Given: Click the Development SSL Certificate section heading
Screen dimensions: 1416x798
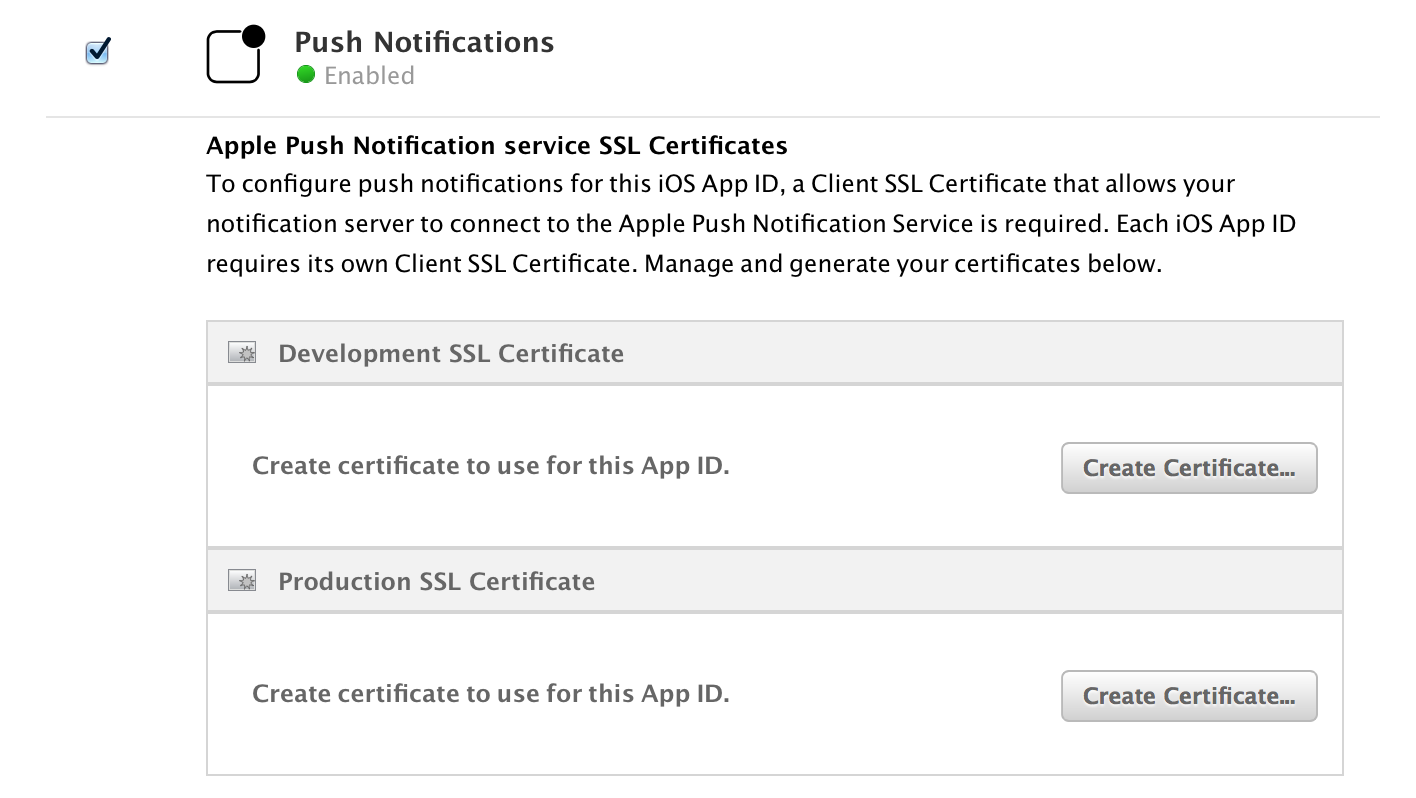Looking at the screenshot, I should point(451,354).
